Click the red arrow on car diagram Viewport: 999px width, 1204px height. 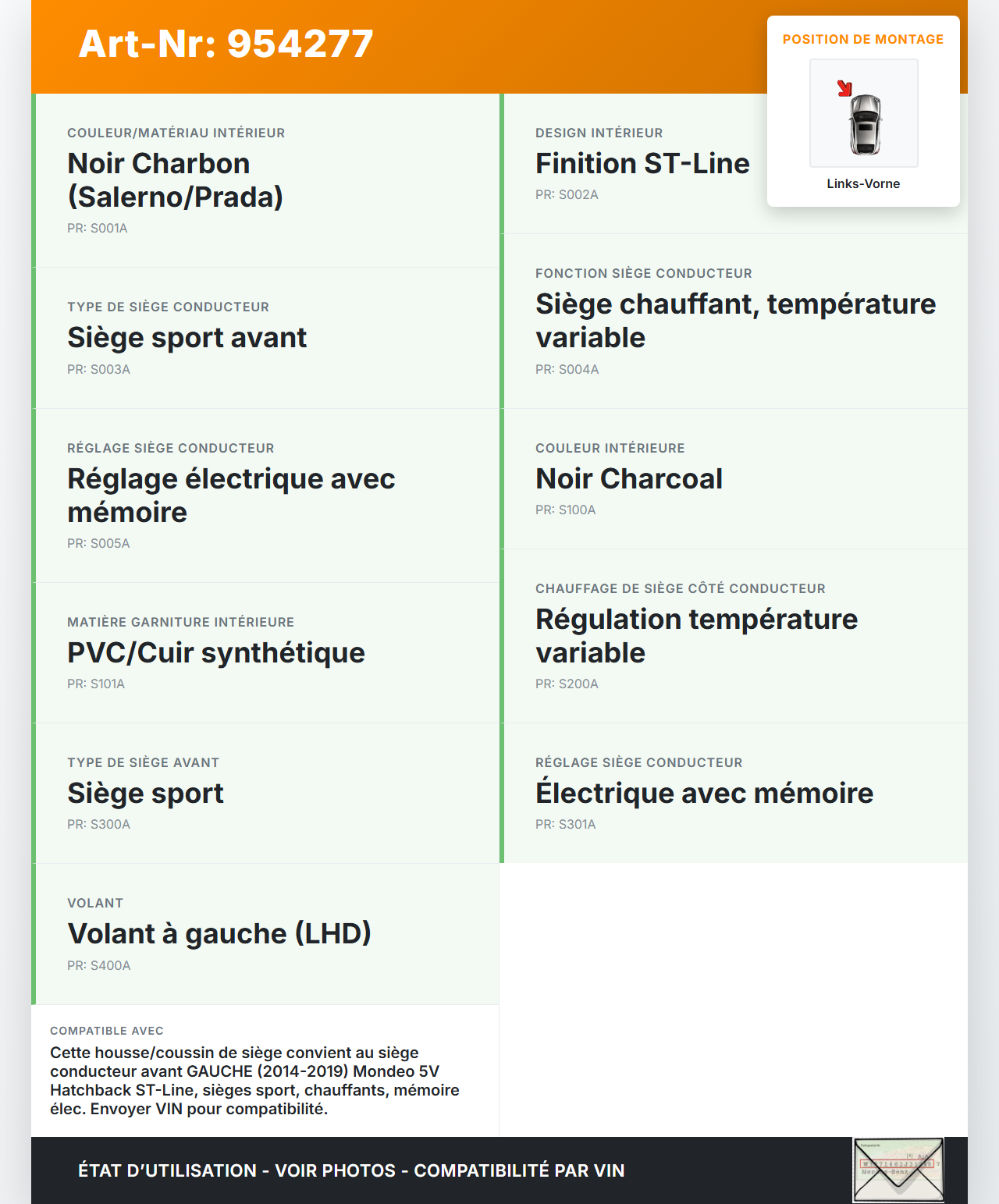[844, 88]
